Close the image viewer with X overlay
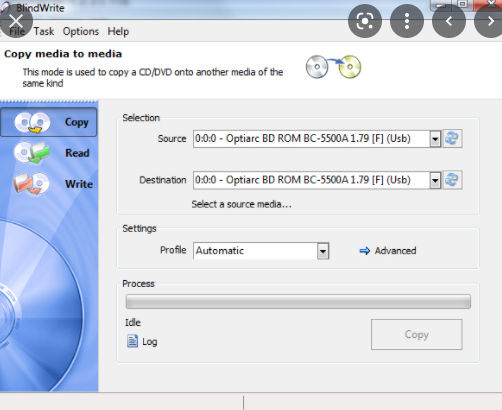502x410 pixels. 16,21
